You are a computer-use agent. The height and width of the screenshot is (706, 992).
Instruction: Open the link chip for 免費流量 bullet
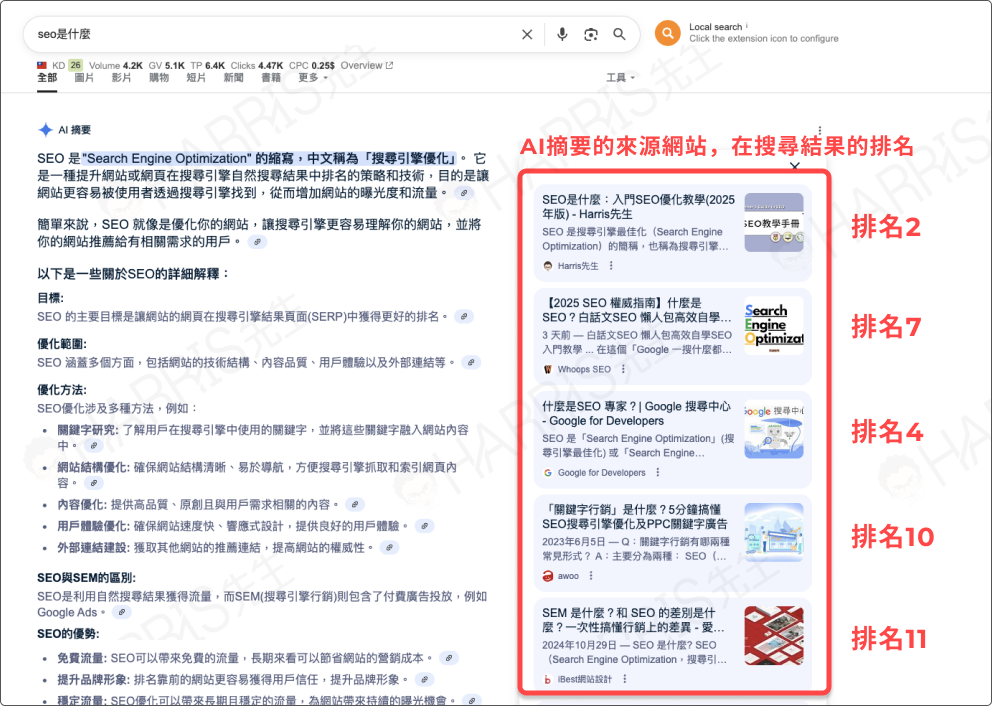coord(449,658)
